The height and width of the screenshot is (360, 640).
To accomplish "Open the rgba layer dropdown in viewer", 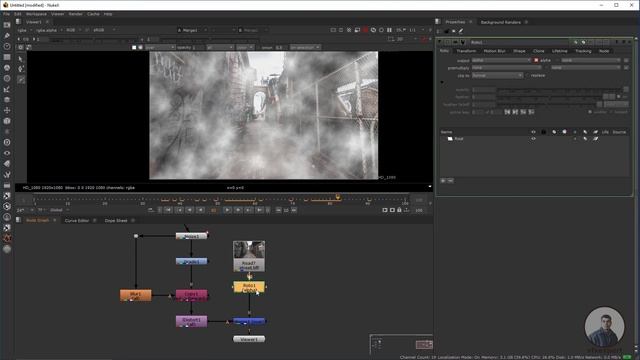I will [x=24, y=30].
